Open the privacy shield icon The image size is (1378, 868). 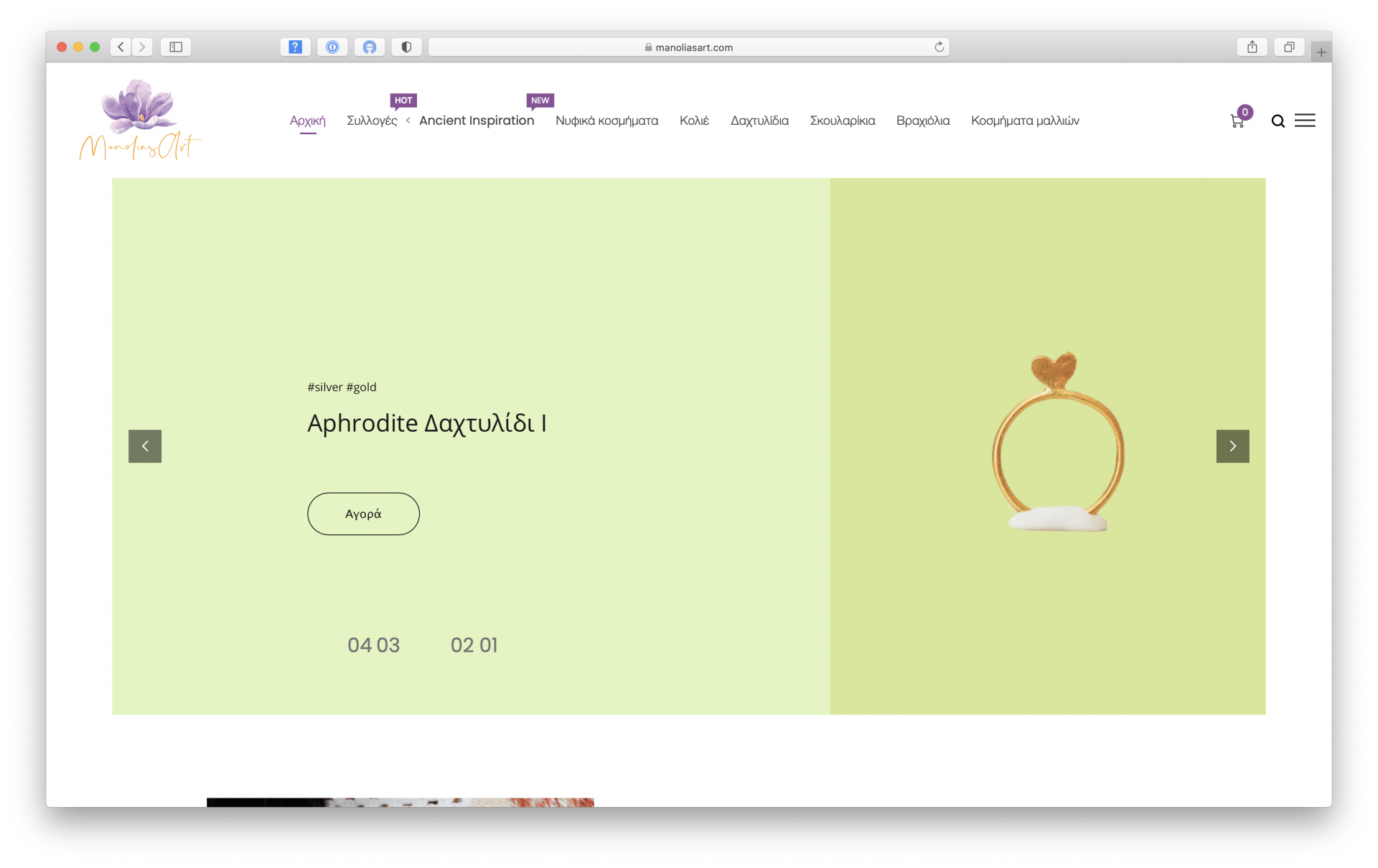pos(406,47)
